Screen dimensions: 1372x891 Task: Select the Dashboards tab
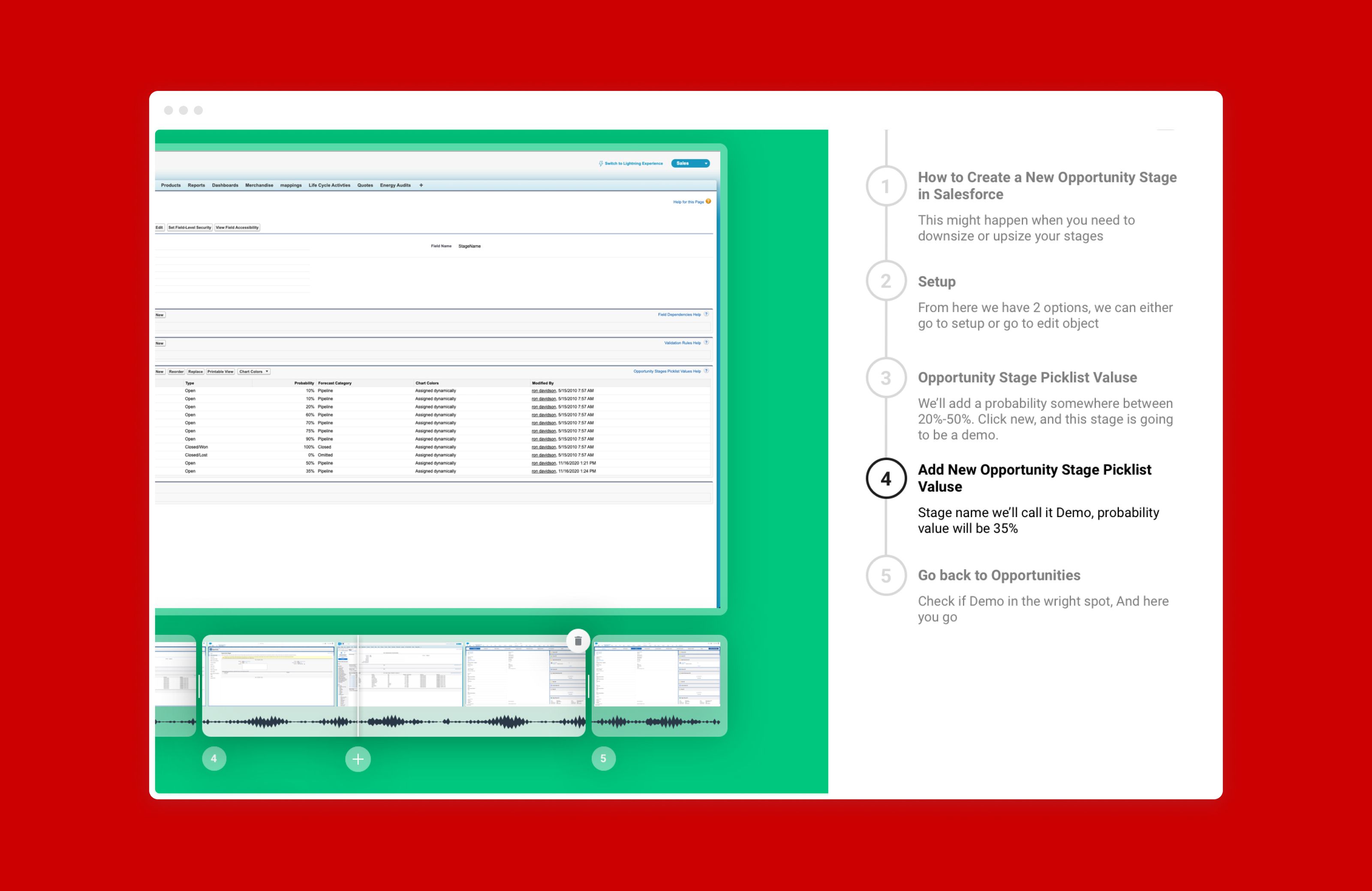pyautogui.click(x=226, y=186)
